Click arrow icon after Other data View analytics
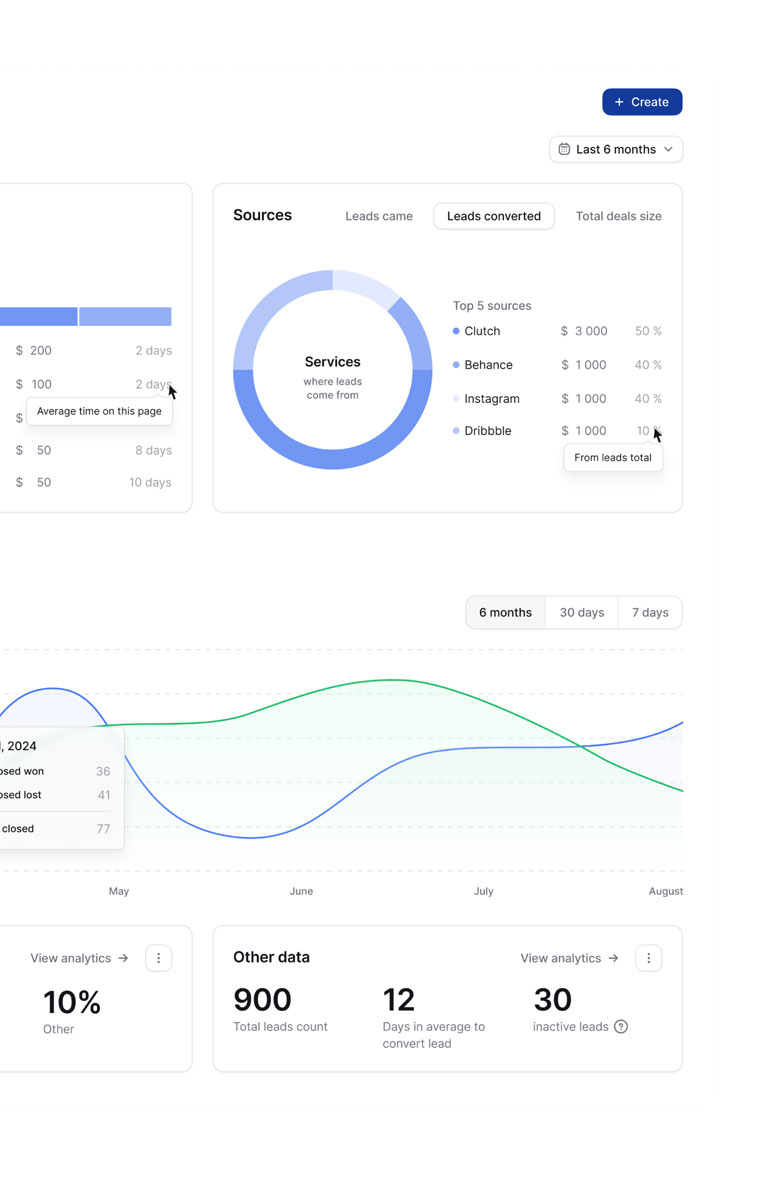 (613, 958)
